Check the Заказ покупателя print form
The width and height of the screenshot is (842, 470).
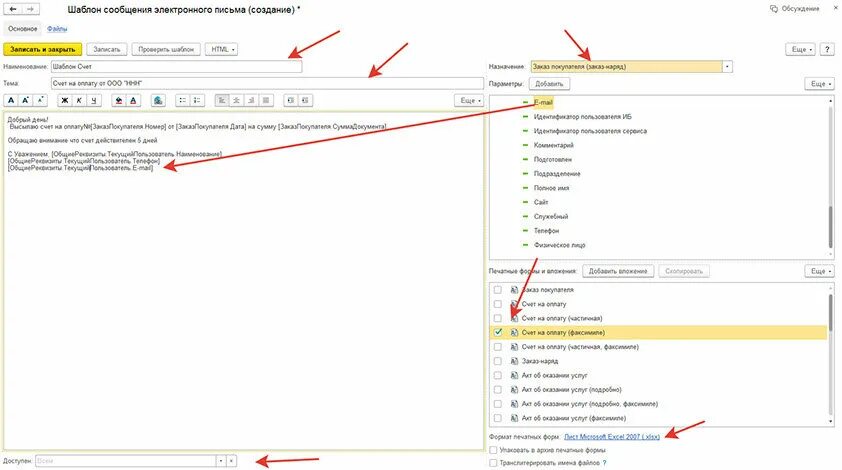(x=498, y=290)
